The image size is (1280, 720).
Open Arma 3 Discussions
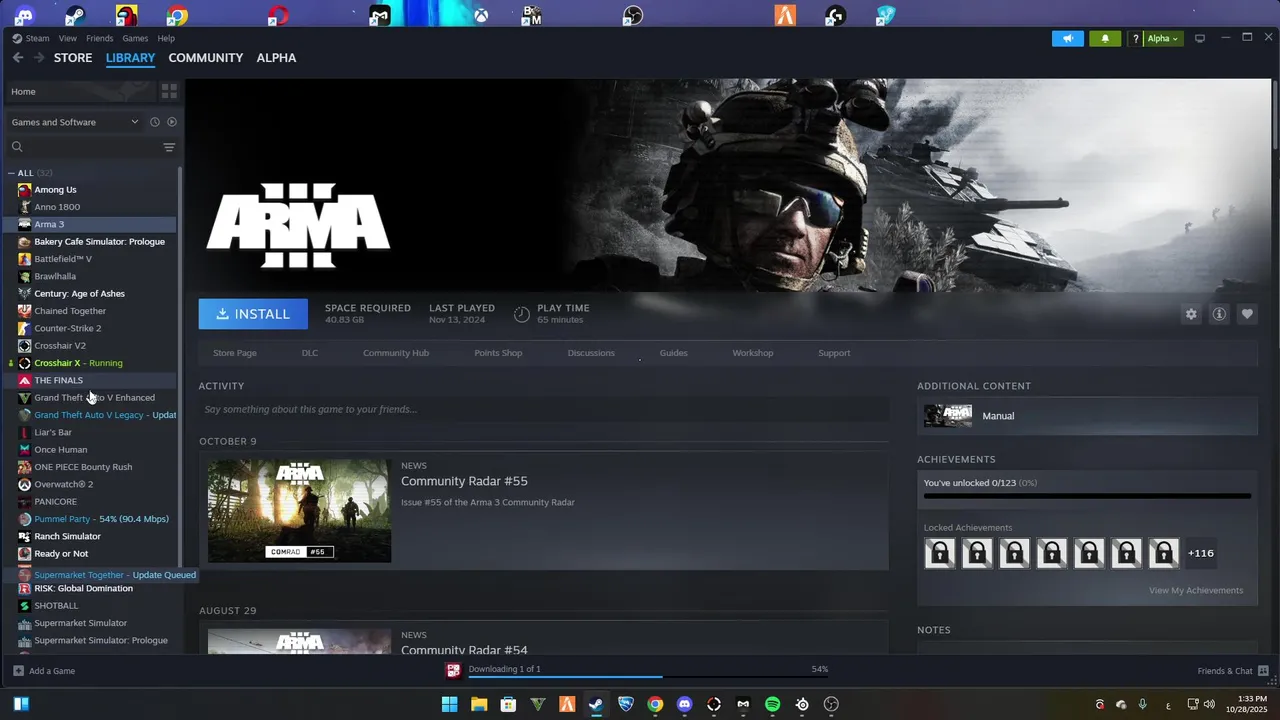(591, 353)
